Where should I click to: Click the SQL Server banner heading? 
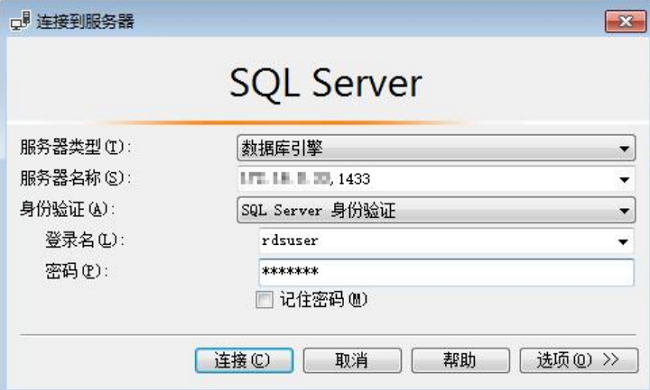[x=325, y=84]
